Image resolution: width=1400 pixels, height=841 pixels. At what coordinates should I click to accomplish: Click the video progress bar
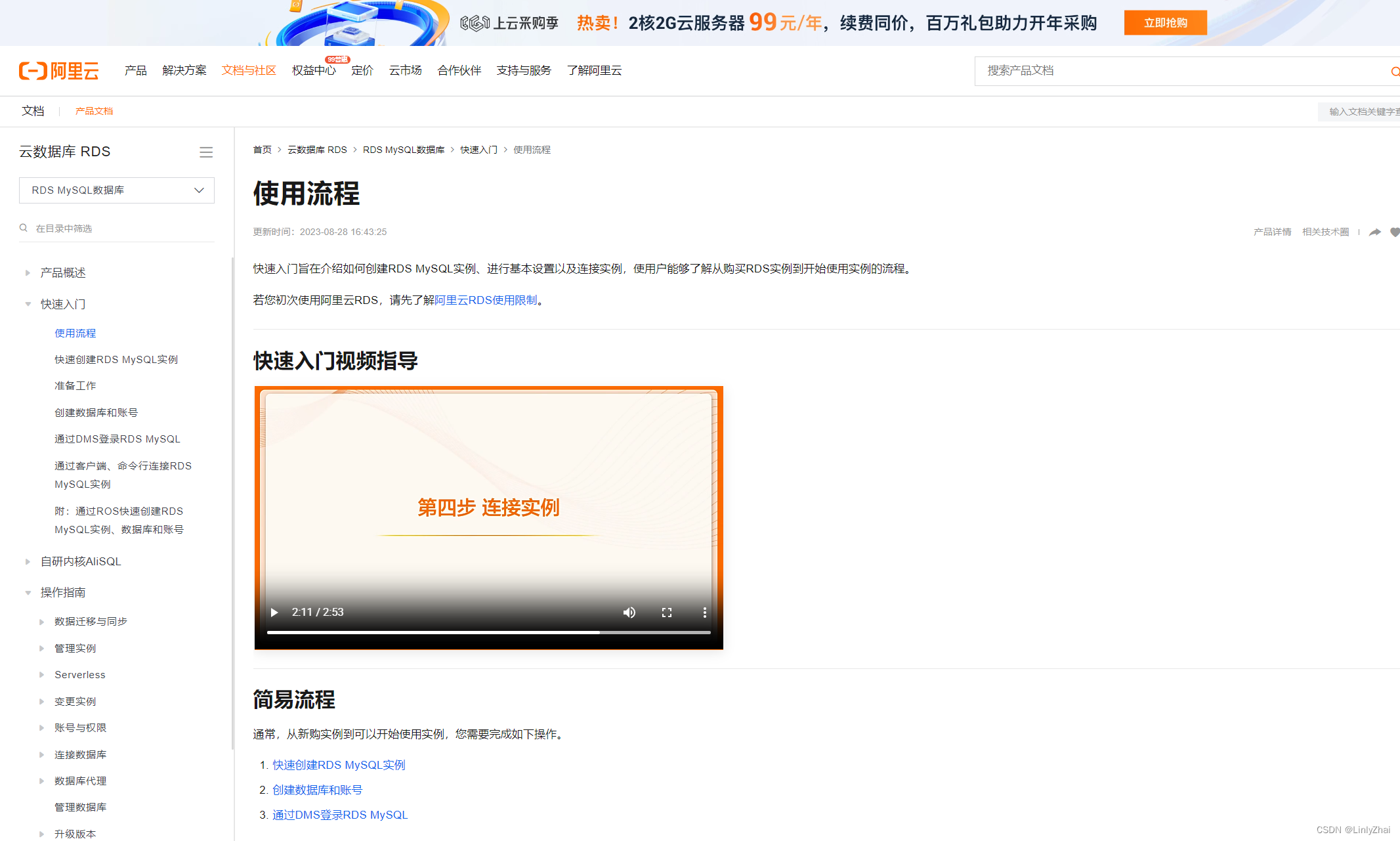point(488,632)
